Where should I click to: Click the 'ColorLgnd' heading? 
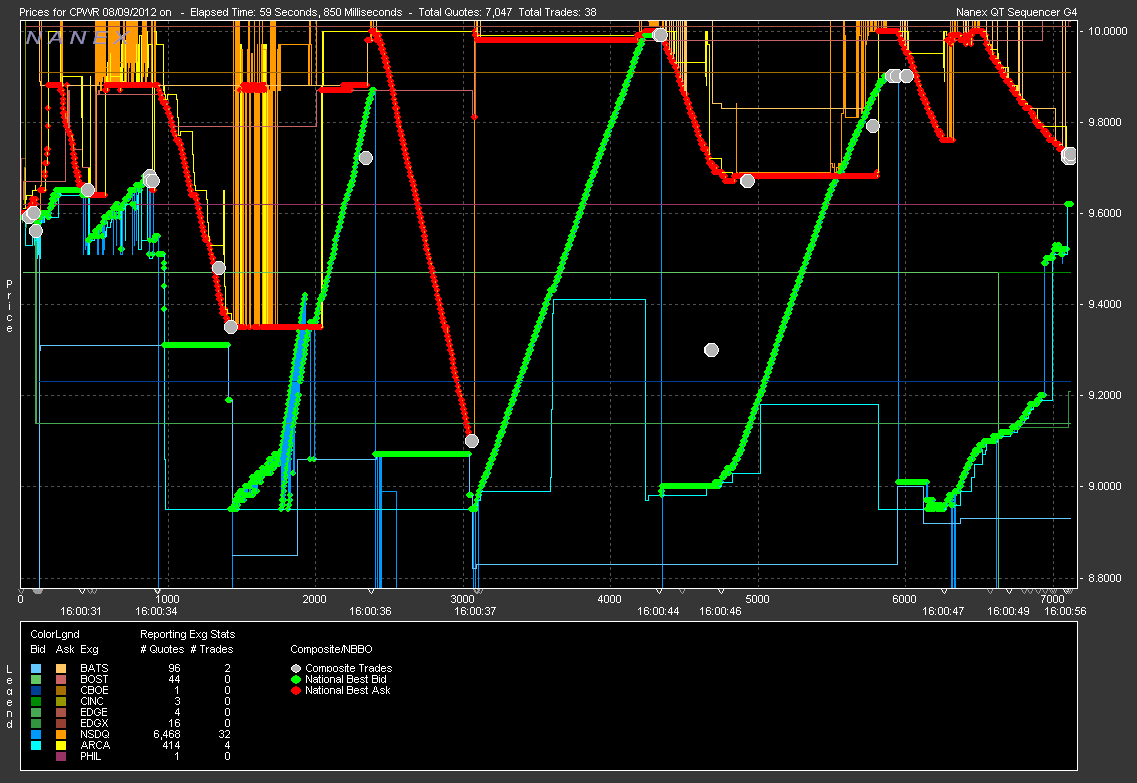(x=54, y=634)
